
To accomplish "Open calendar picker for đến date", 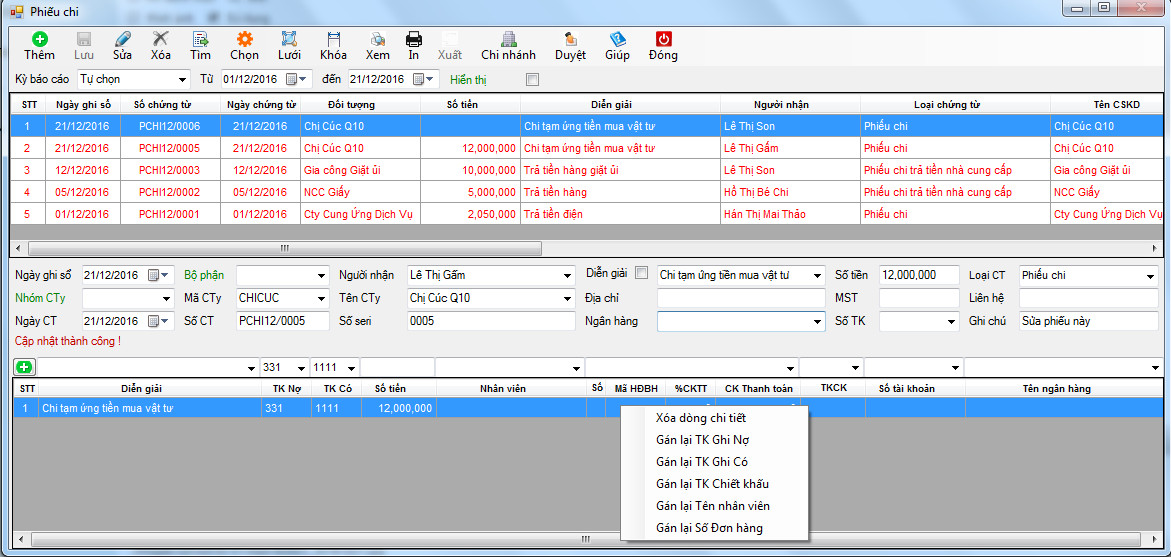I will click(423, 78).
